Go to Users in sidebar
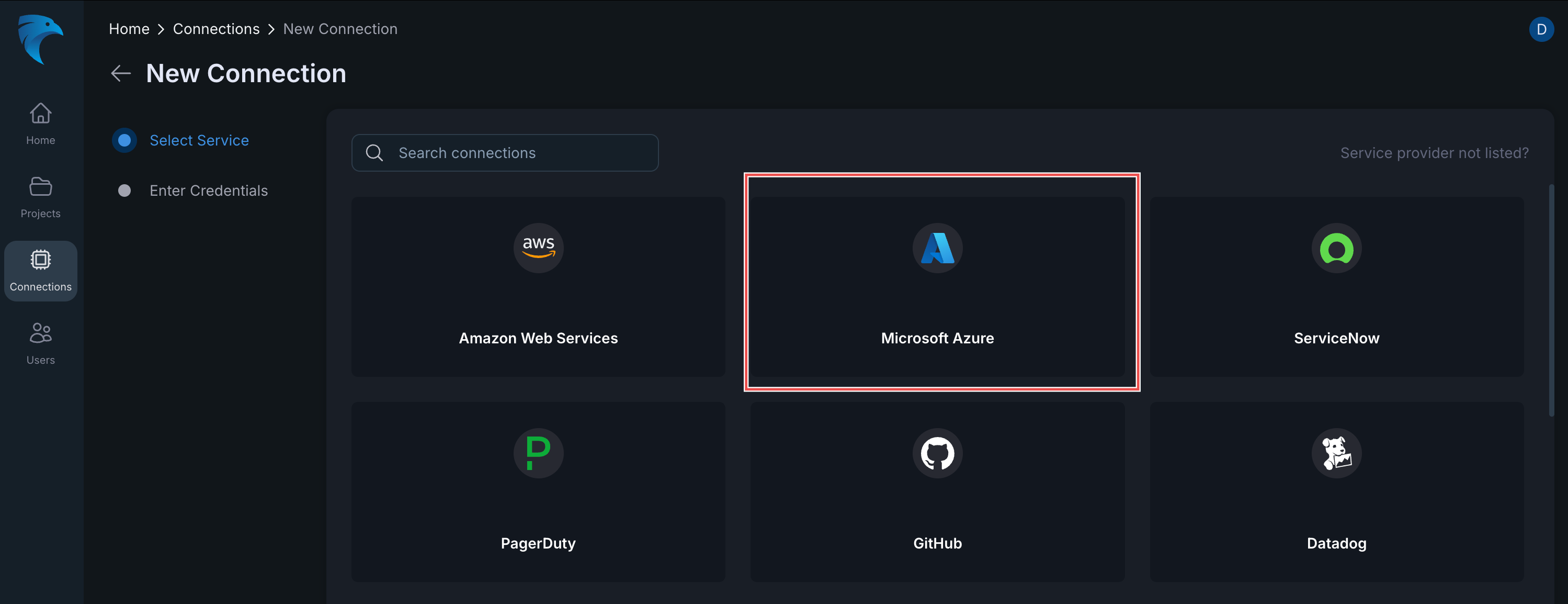Viewport: 1568px width, 604px height. tap(40, 343)
